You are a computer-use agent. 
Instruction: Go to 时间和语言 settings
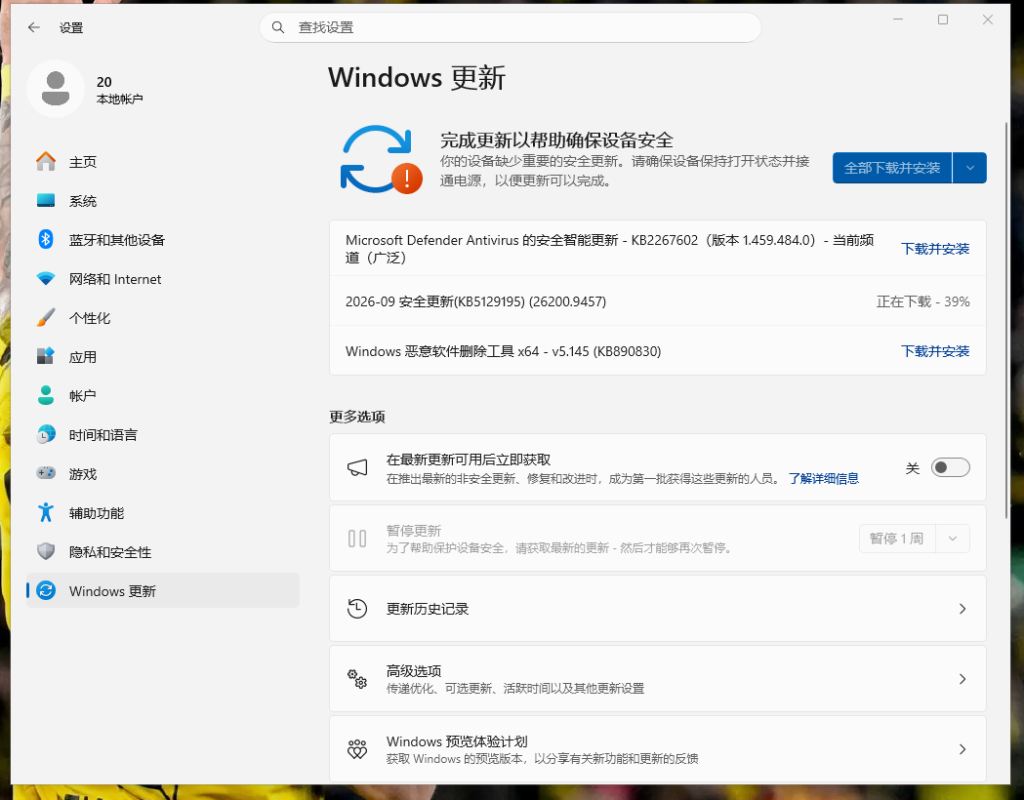pyautogui.click(x=163, y=435)
